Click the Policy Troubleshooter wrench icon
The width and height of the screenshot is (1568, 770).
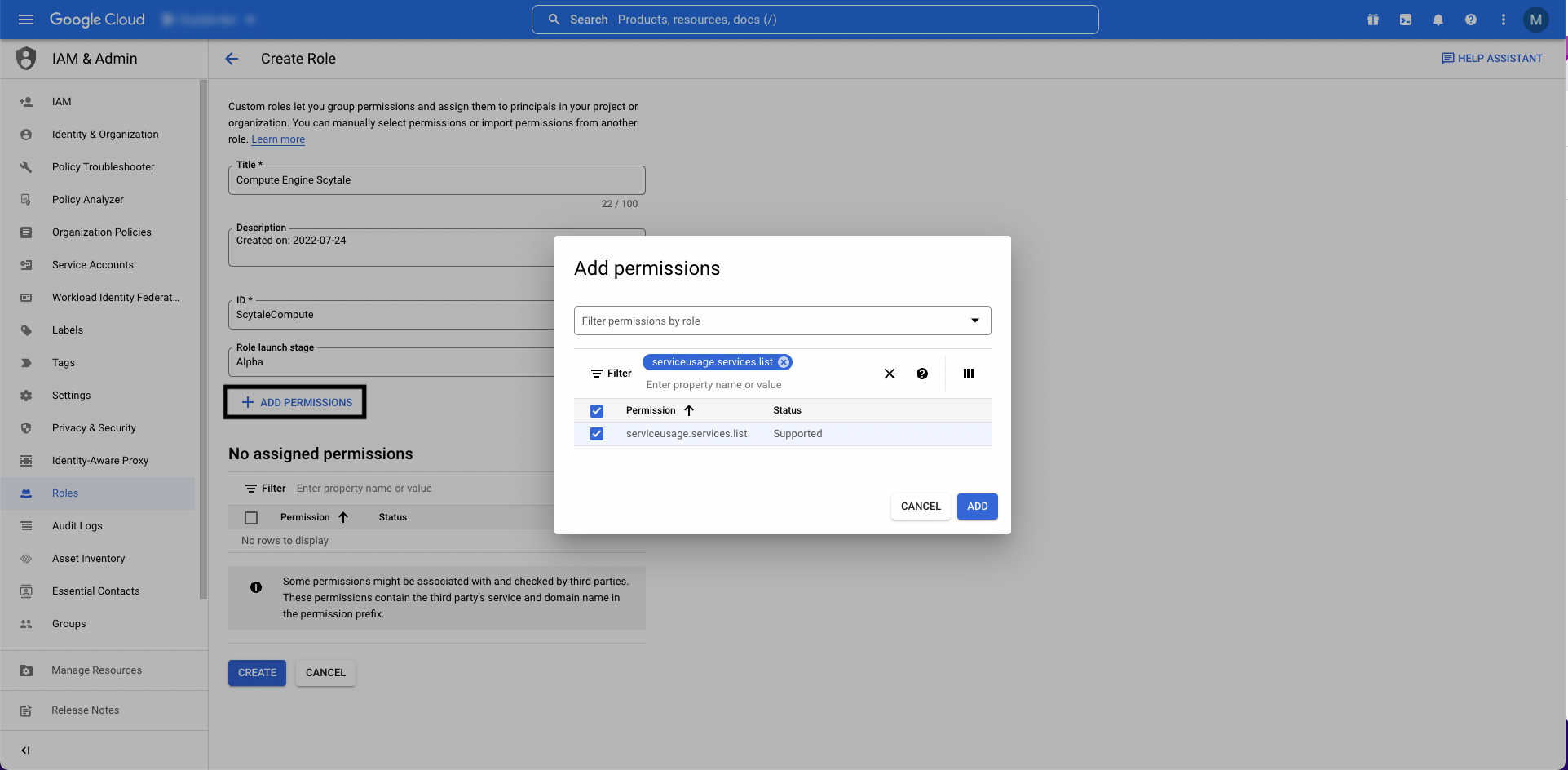coord(26,167)
